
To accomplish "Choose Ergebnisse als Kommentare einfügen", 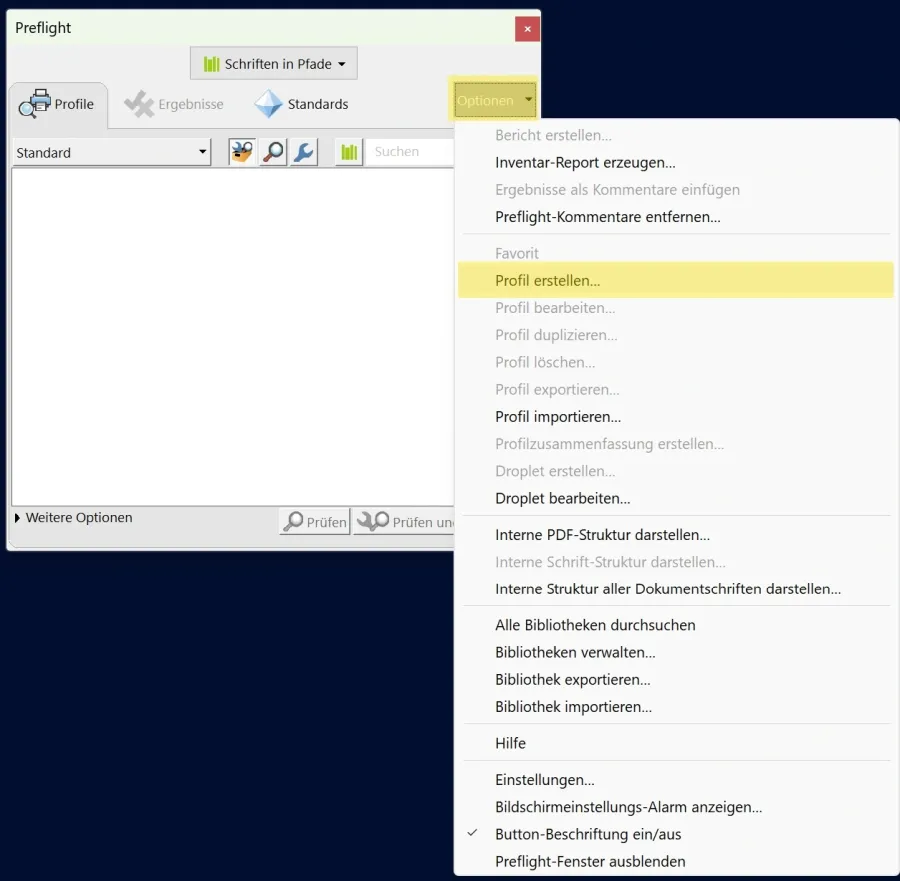I will coord(676,189).
